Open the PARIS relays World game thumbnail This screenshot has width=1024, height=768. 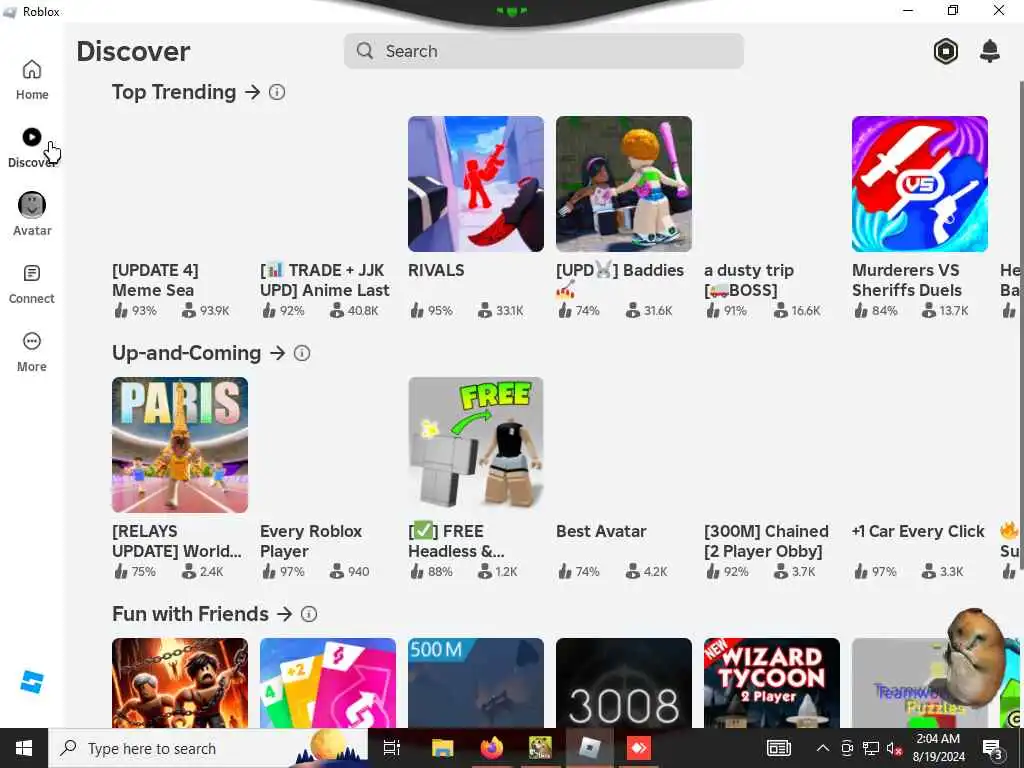pos(180,445)
